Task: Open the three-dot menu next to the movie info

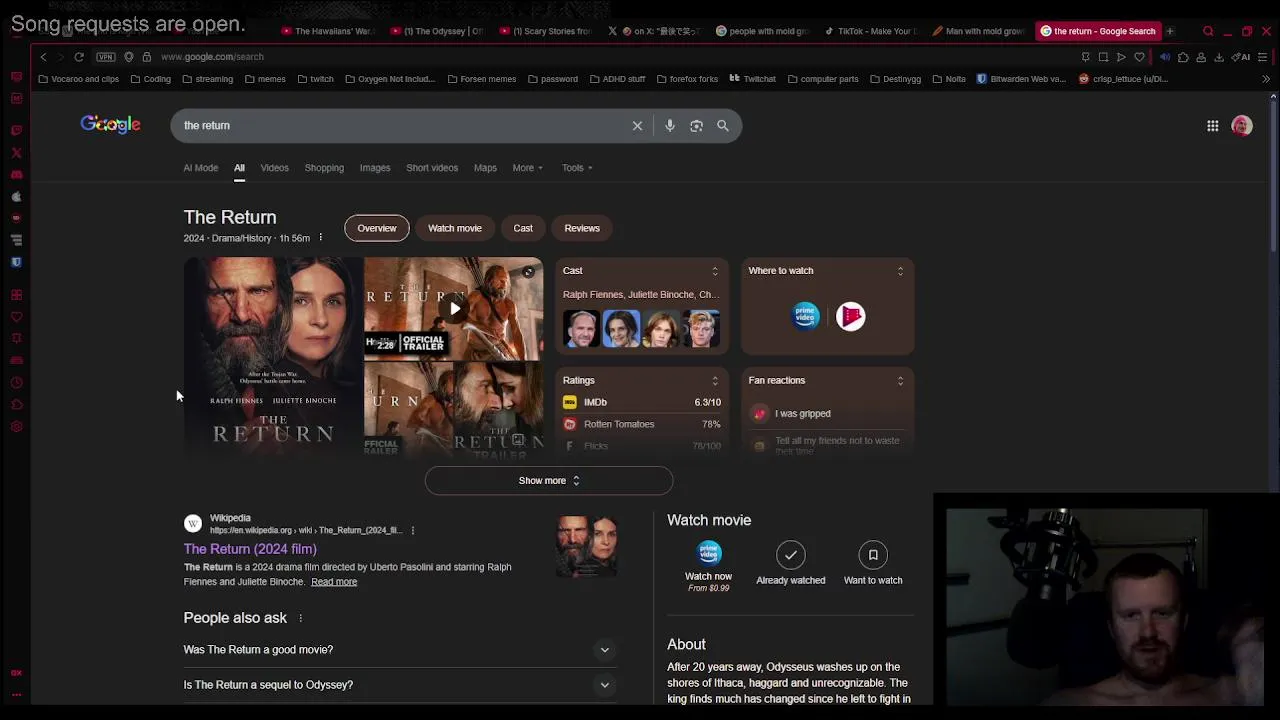Action: pos(320,238)
